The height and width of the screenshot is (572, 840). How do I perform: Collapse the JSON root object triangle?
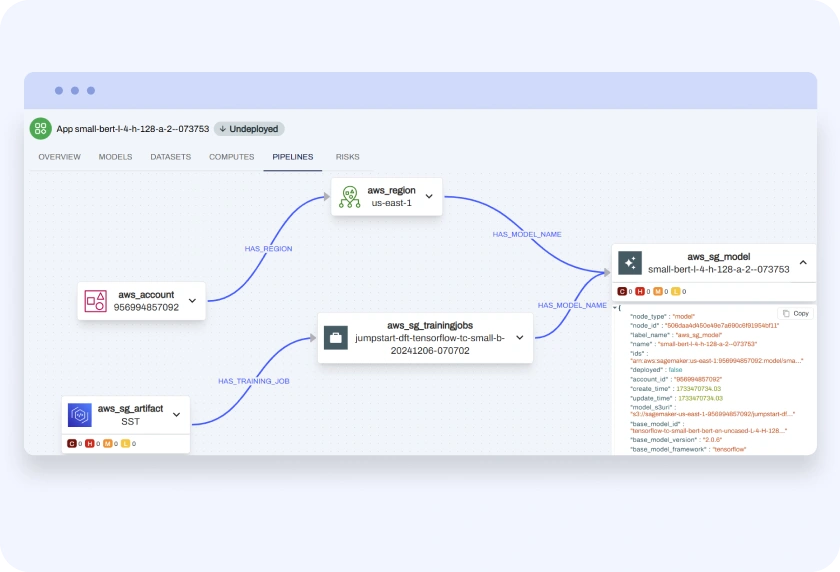pos(615,308)
